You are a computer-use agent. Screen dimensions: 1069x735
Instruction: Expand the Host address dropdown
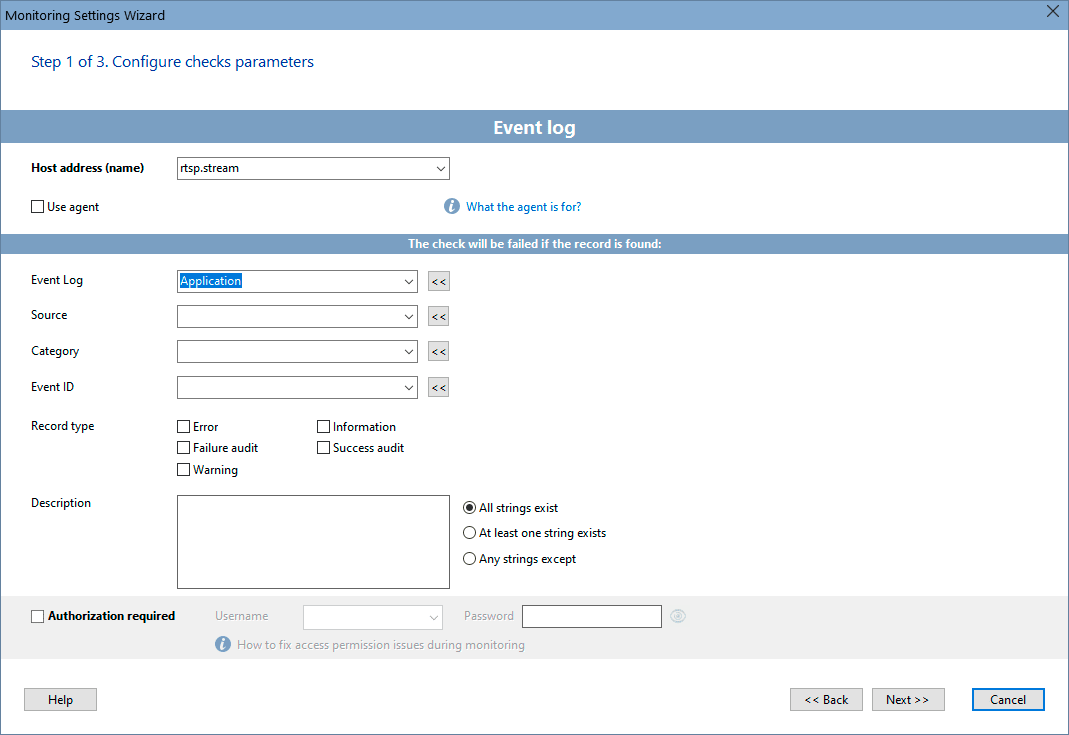[441, 169]
